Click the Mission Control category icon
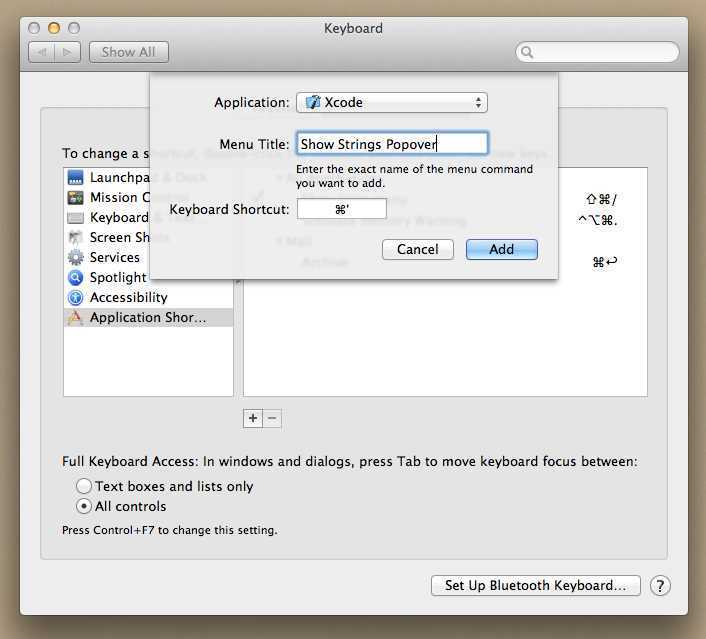 click(x=75, y=197)
